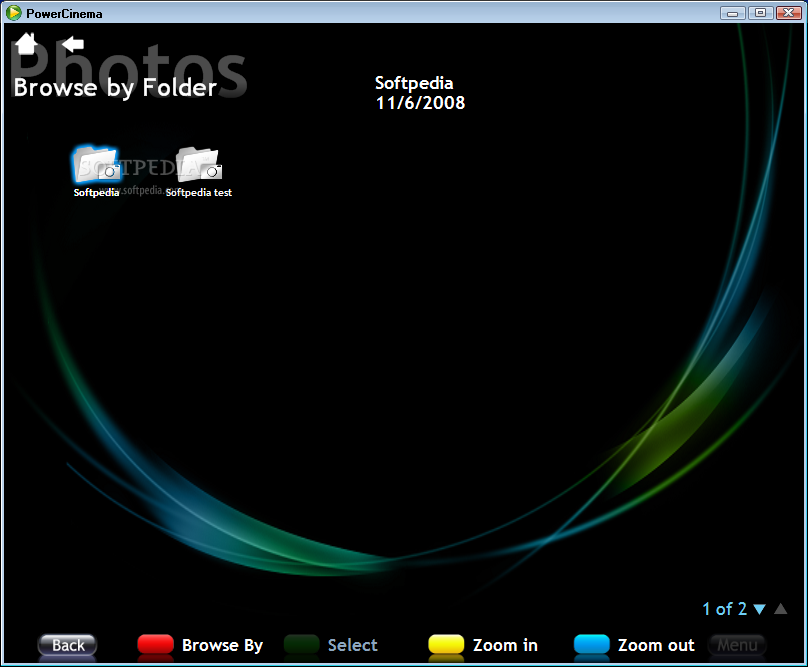The image size is (808, 667).
Task: Click the Zoom out label
Action: click(x=656, y=645)
